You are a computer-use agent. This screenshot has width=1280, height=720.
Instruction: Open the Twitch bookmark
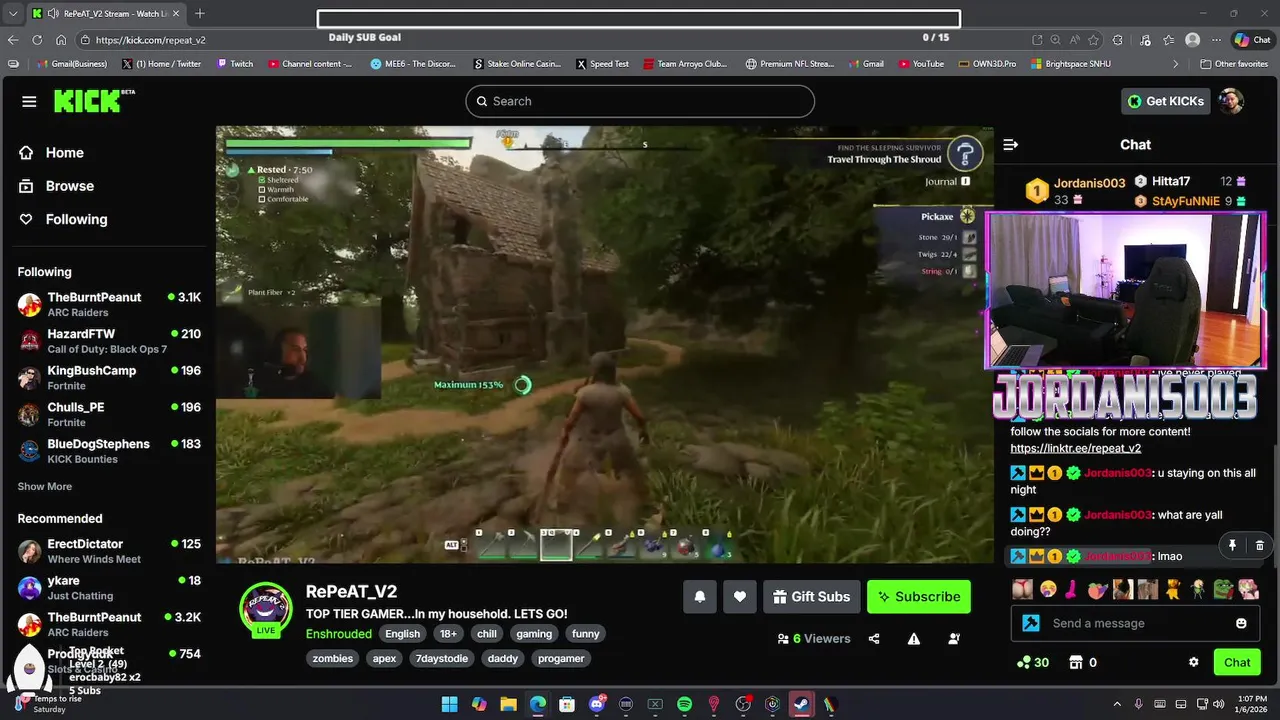[x=235, y=64]
